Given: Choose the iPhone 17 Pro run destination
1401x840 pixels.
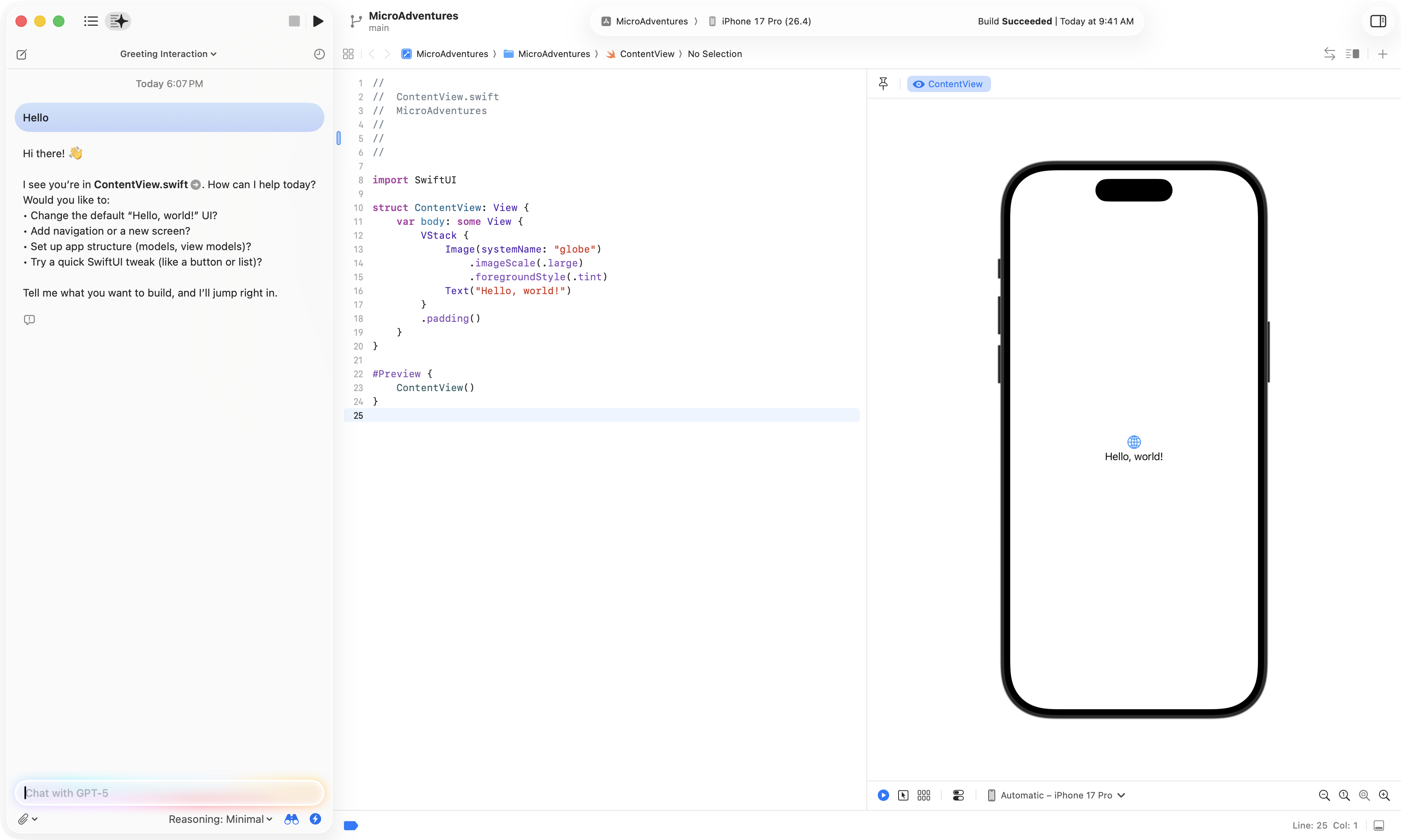Looking at the screenshot, I should point(760,22).
